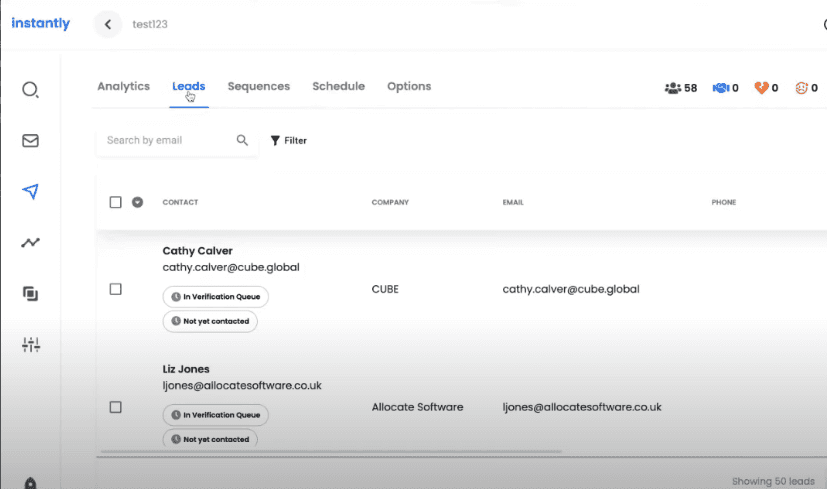The width and height of the screenshot is (827, 489).
Task: Open the sliders settings sidebar icon
Action: tap(31, 344)
